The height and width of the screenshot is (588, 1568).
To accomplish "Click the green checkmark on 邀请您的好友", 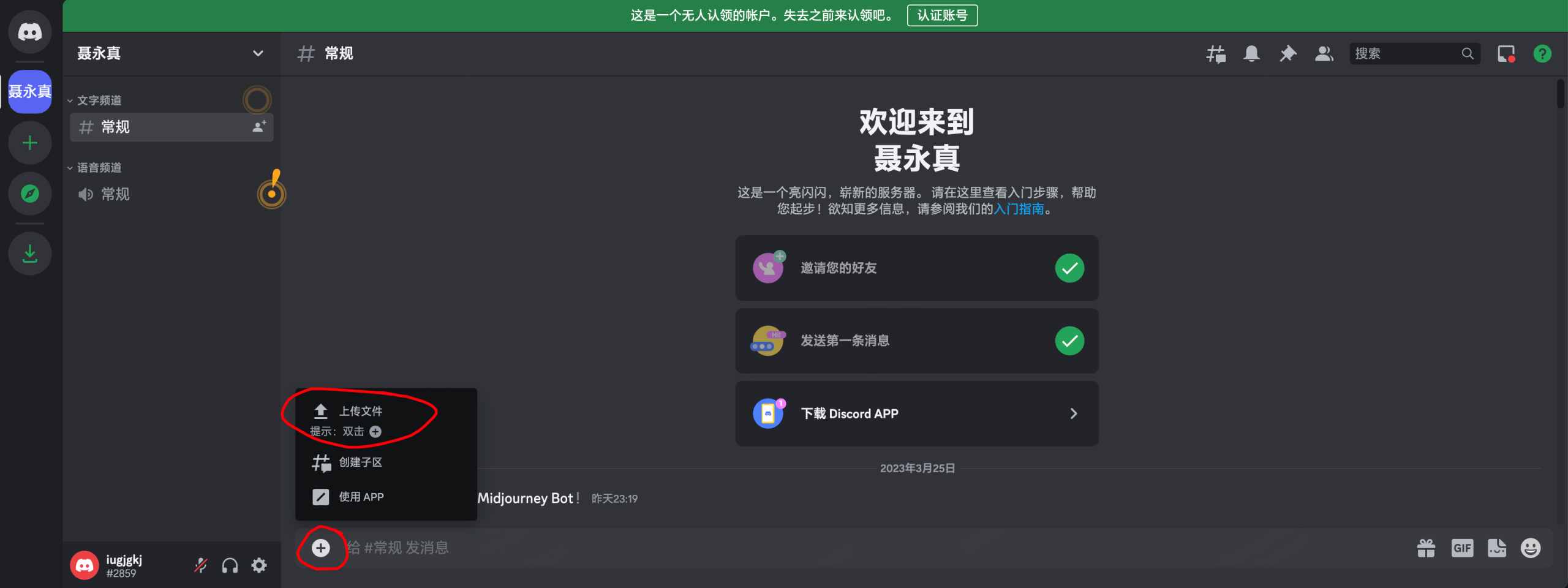I will click(1069, 268).
